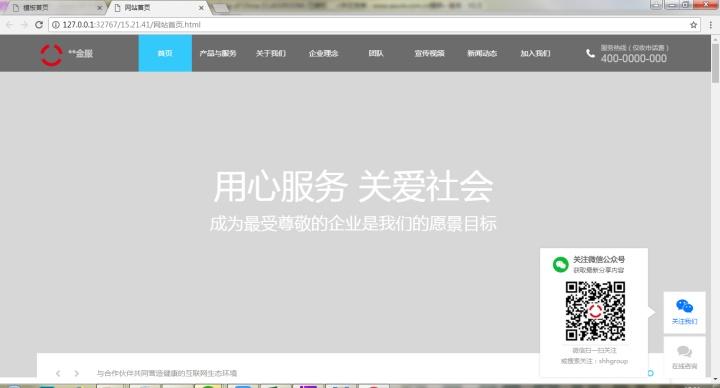Click the 400-0000-000 hotline number
Viewport: 720px width, 388px height.
634,58
